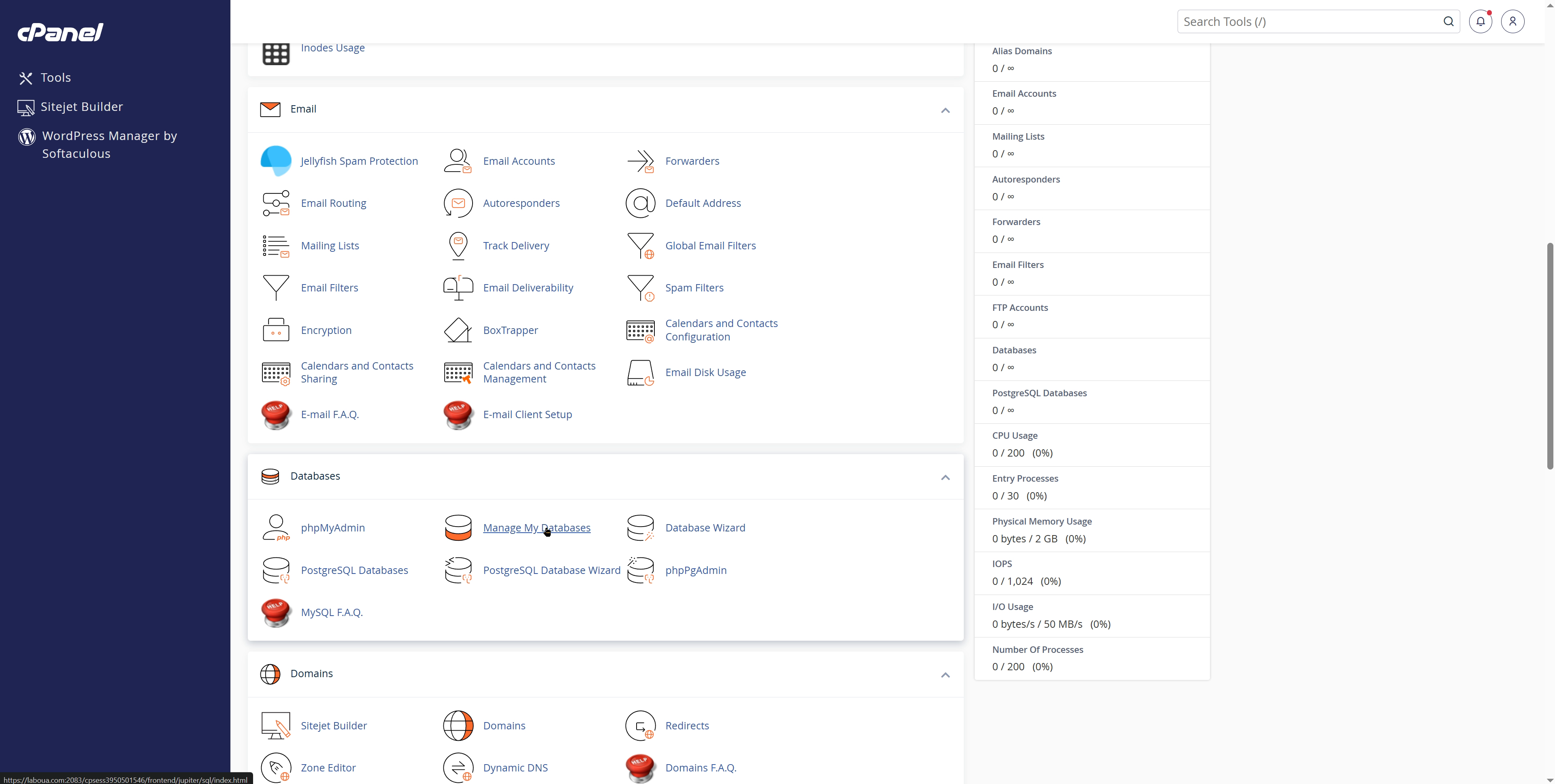Image resolution: width=1555 pixels, height=784 pixels.
Task: Click the cPanel logo
Action: [x=60, y=32]
